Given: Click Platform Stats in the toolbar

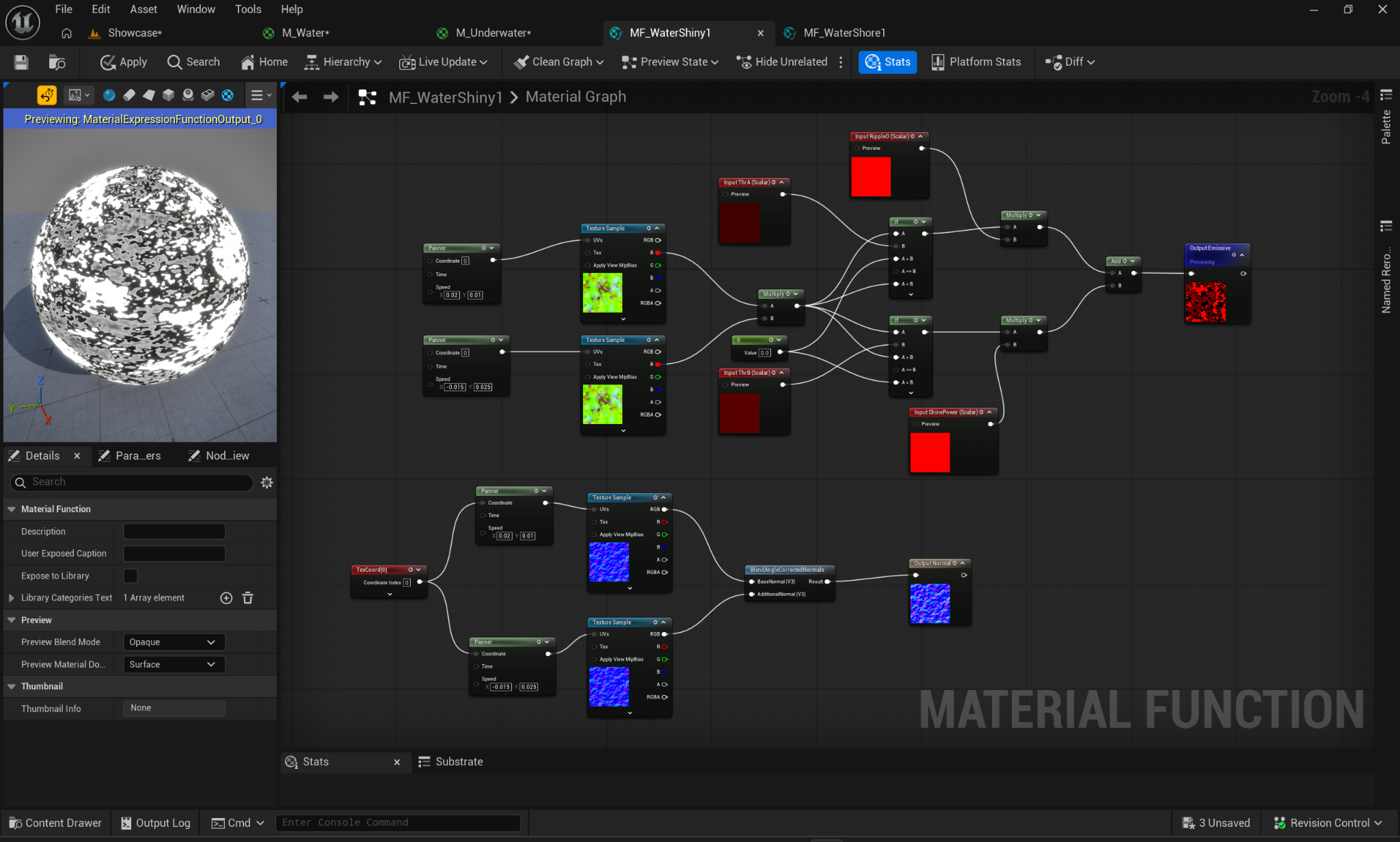Looking at the screenshot, I should pos(975,62).
